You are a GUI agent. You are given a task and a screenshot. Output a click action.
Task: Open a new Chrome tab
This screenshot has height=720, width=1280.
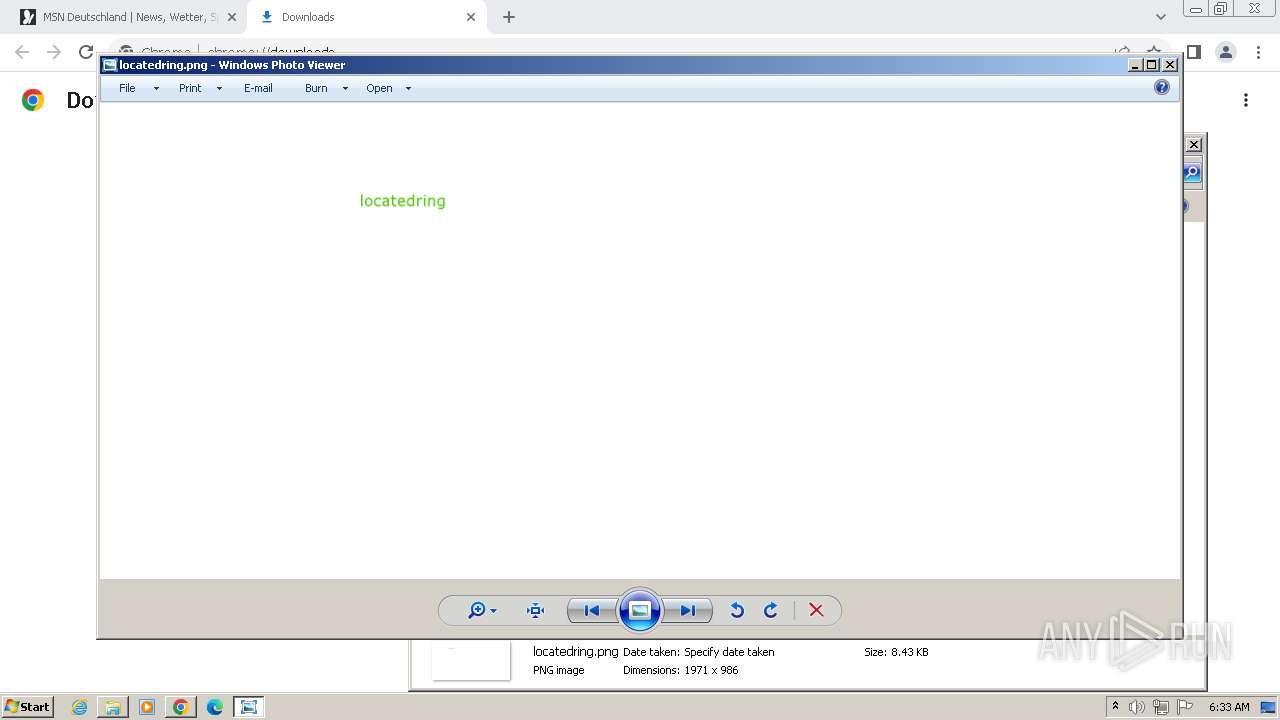click(509, 17)
